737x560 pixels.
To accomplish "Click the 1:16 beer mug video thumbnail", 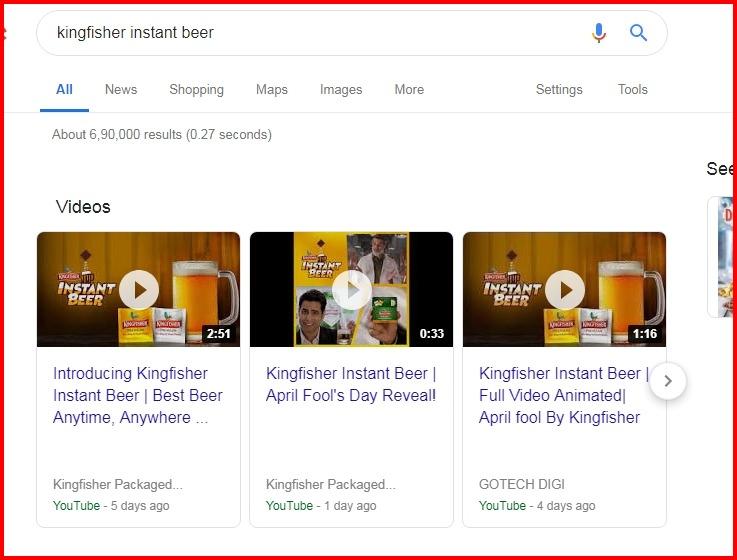I will pos(565,289).
